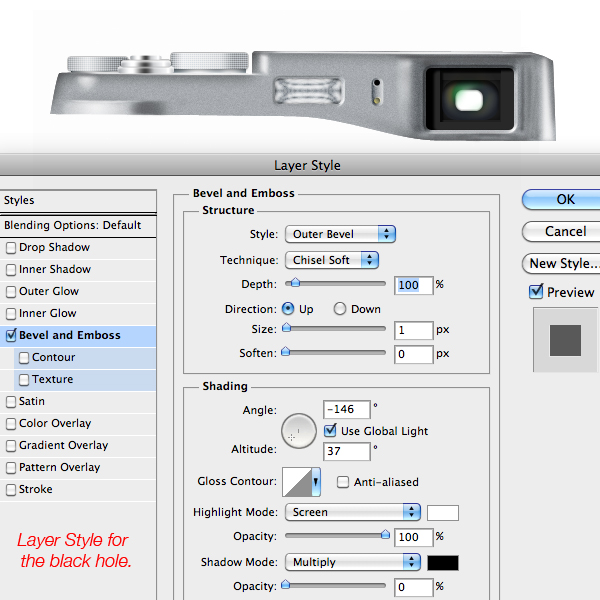Enable the Anti-aliased checkbox
600x600 pixels.
coord(342,482)
